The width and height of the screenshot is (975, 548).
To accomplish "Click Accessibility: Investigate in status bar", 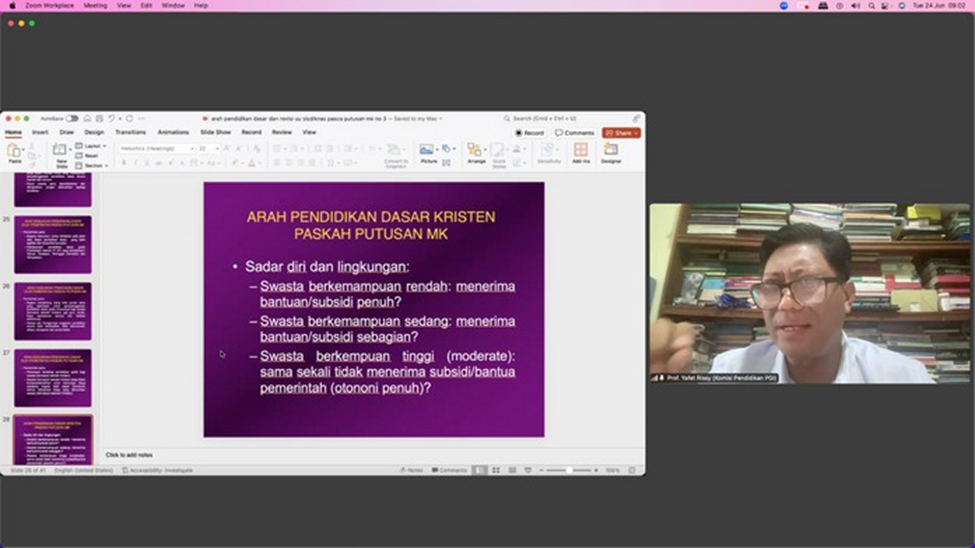I will pos(157,470).
